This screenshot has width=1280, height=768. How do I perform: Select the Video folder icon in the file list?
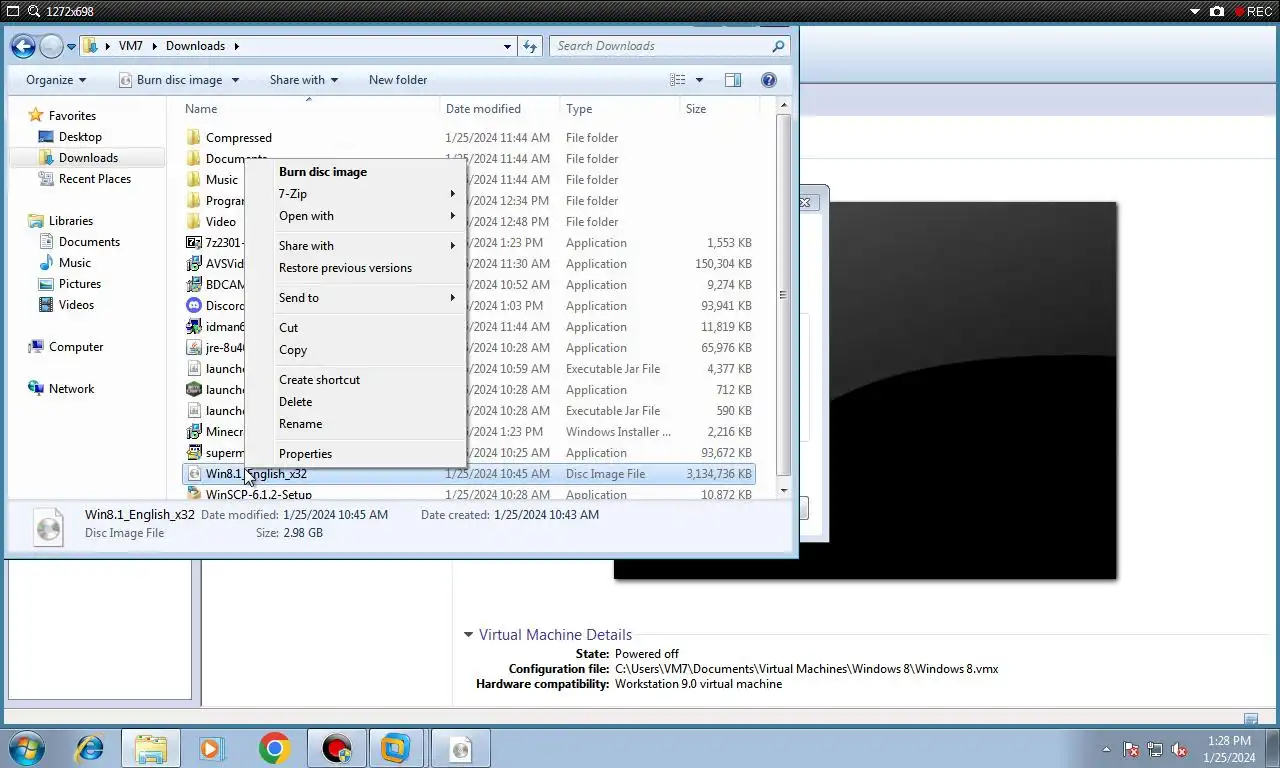pyautogui.click(x=194, y=222)
